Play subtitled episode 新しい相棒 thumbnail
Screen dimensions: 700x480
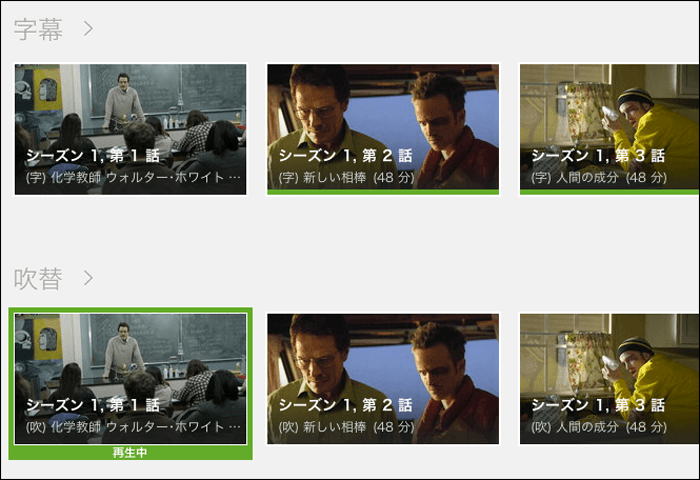(383, 127)
